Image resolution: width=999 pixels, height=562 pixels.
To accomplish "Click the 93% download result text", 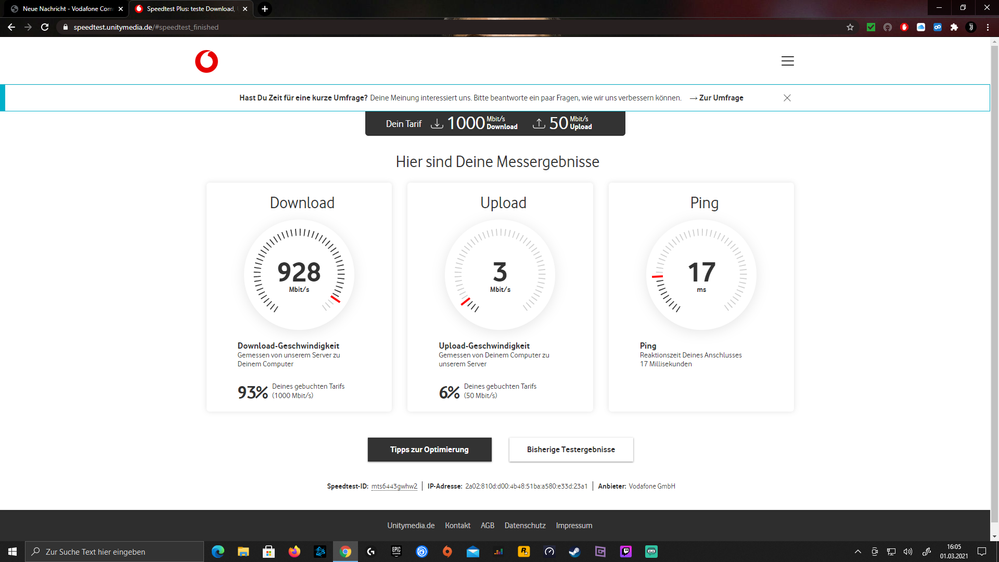I will point(253,392).
